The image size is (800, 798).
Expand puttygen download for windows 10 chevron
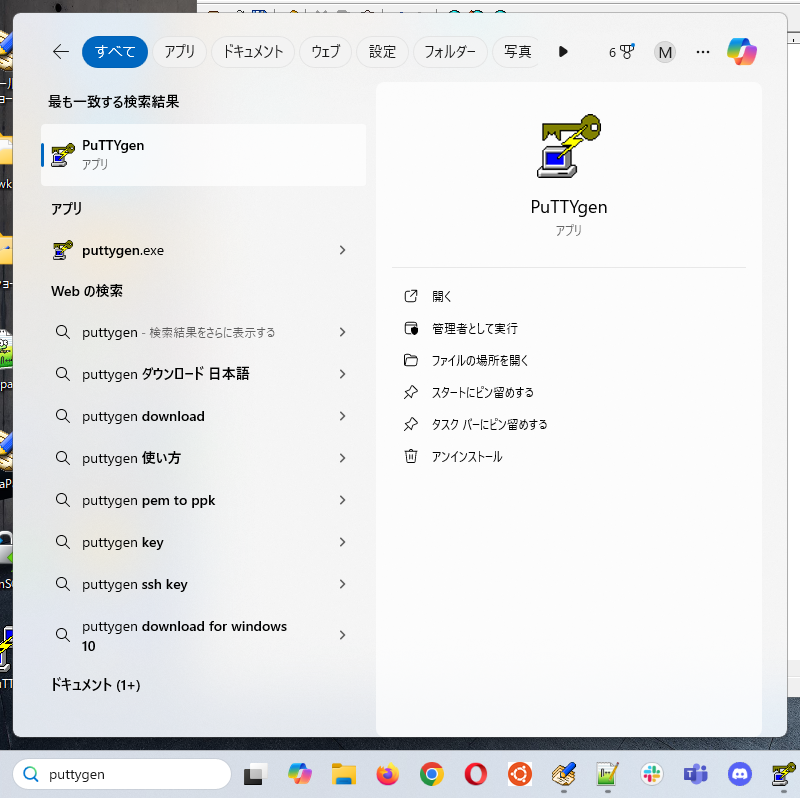[x=342, y=635]
